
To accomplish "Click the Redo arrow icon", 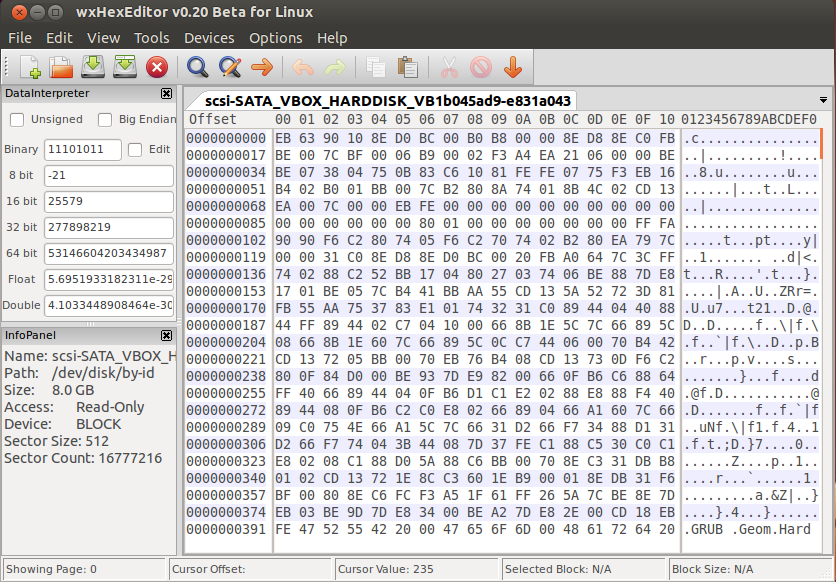I will pyautogui.click(x=335, y=68).
